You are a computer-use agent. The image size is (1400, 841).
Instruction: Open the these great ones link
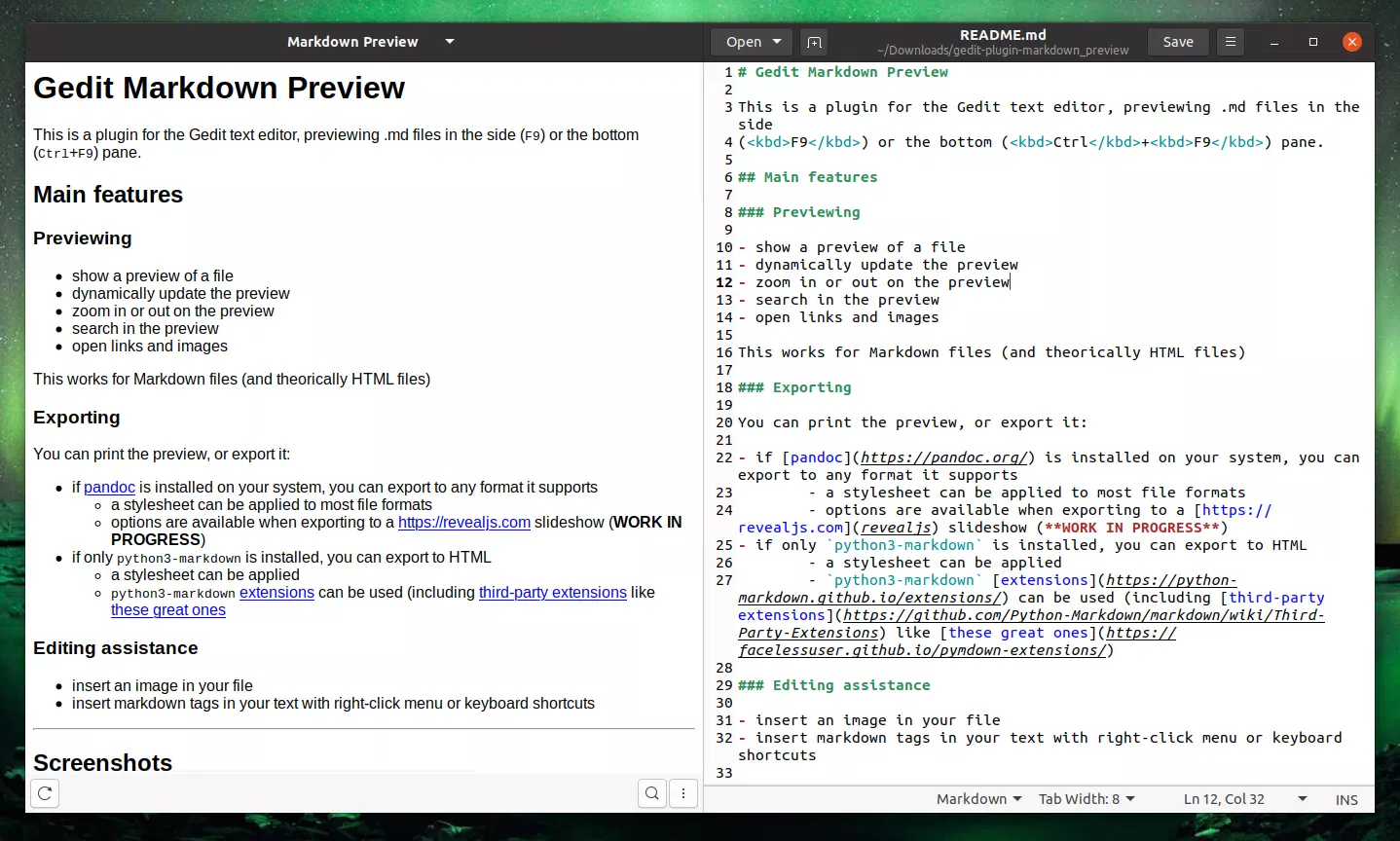click(x=168, y=609)
